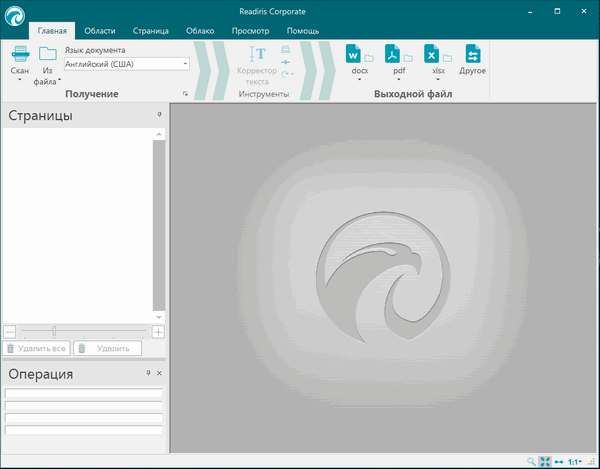Export to xlsx with the Excel icon
This screenshot has height=469, width=600.
pos(431,54)
